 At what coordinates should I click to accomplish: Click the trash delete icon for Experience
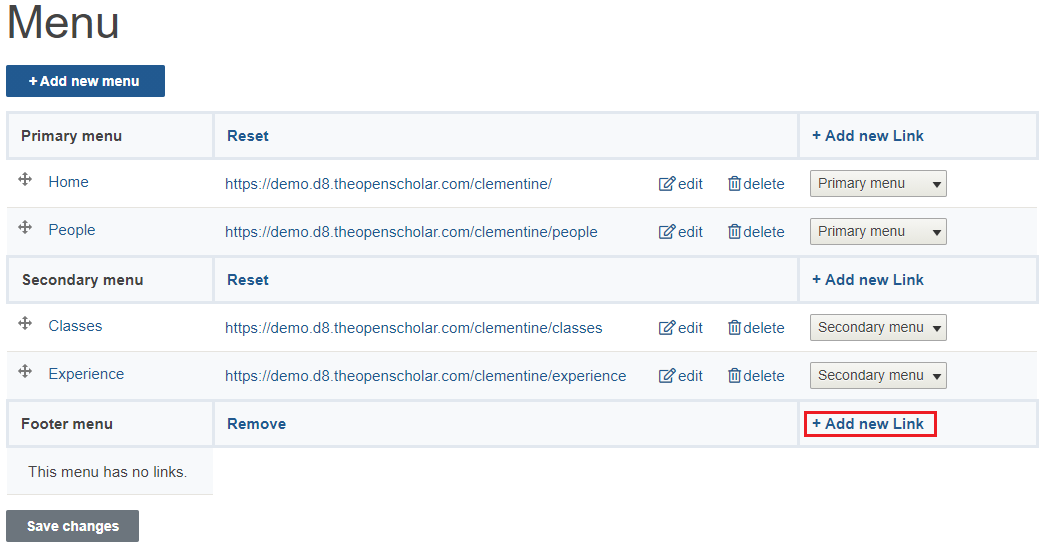coord(734,376)
